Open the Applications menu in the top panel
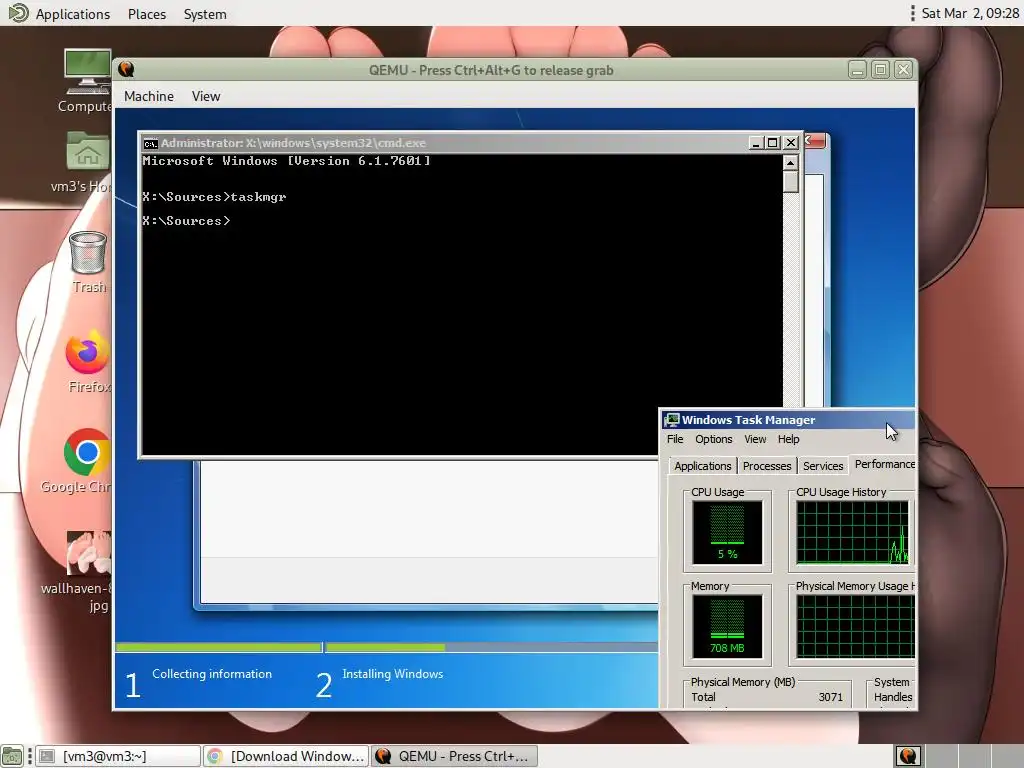 pyautogui.click(x=72, y=14)
